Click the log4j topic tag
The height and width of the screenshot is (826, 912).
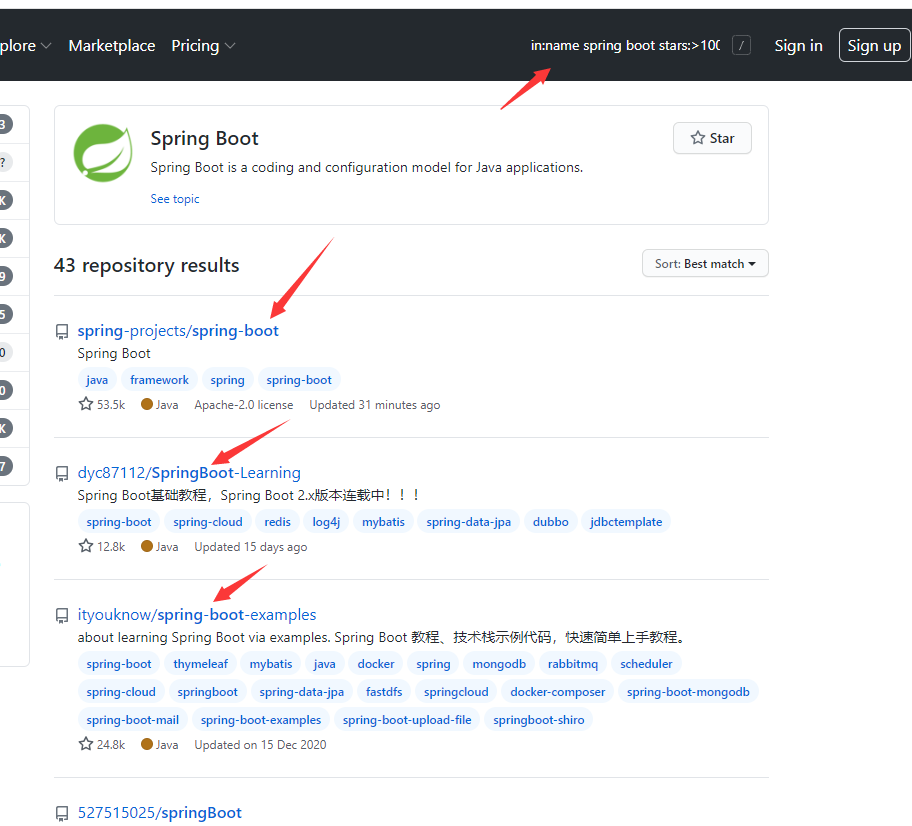pos(326,522)
